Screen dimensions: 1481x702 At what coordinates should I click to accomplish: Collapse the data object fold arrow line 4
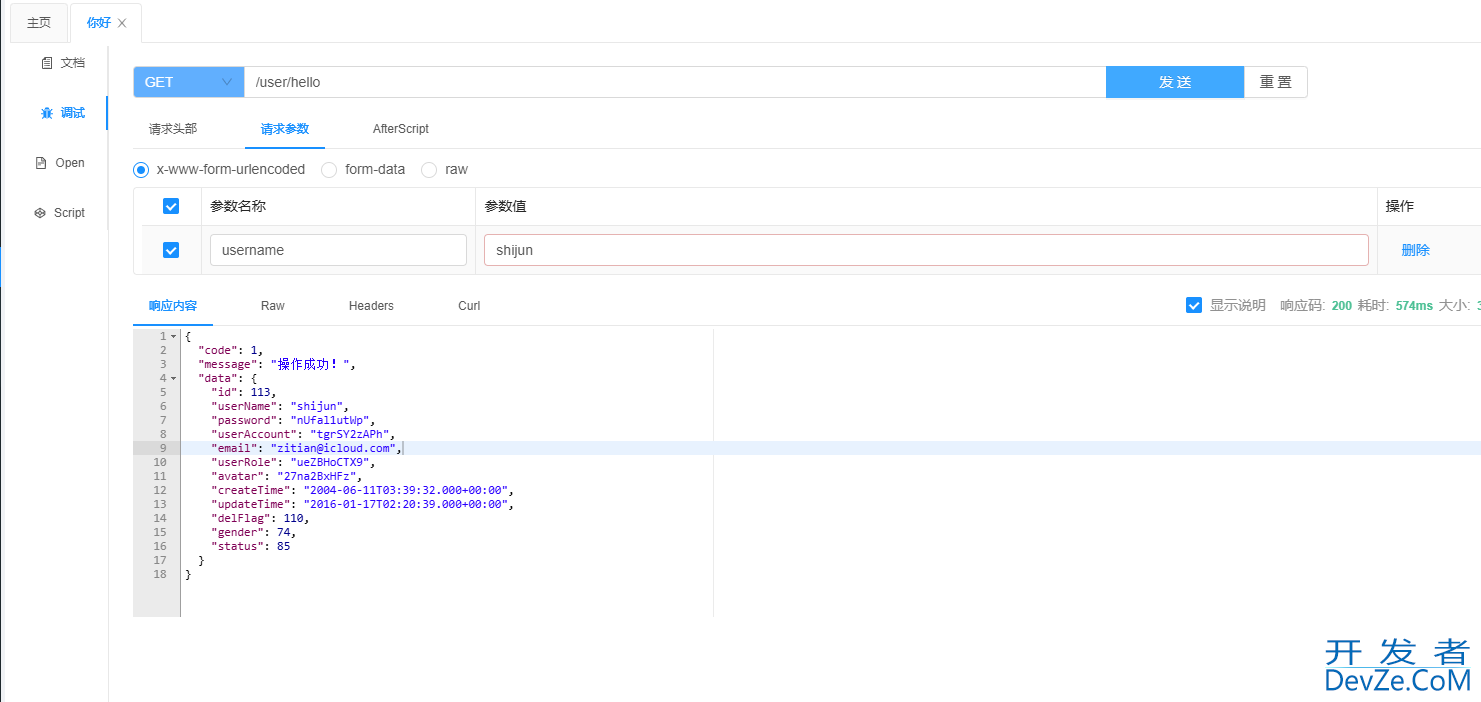coord(174,379)
